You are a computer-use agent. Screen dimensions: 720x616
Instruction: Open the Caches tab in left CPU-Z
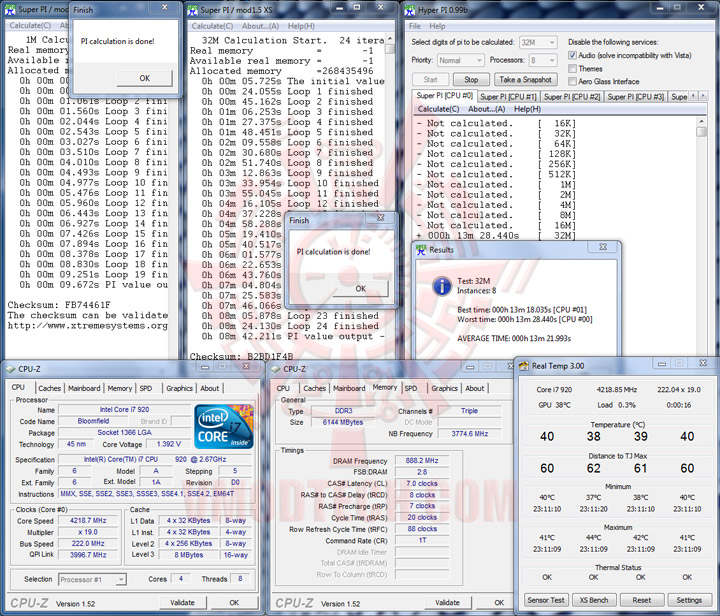pos(50,388)
